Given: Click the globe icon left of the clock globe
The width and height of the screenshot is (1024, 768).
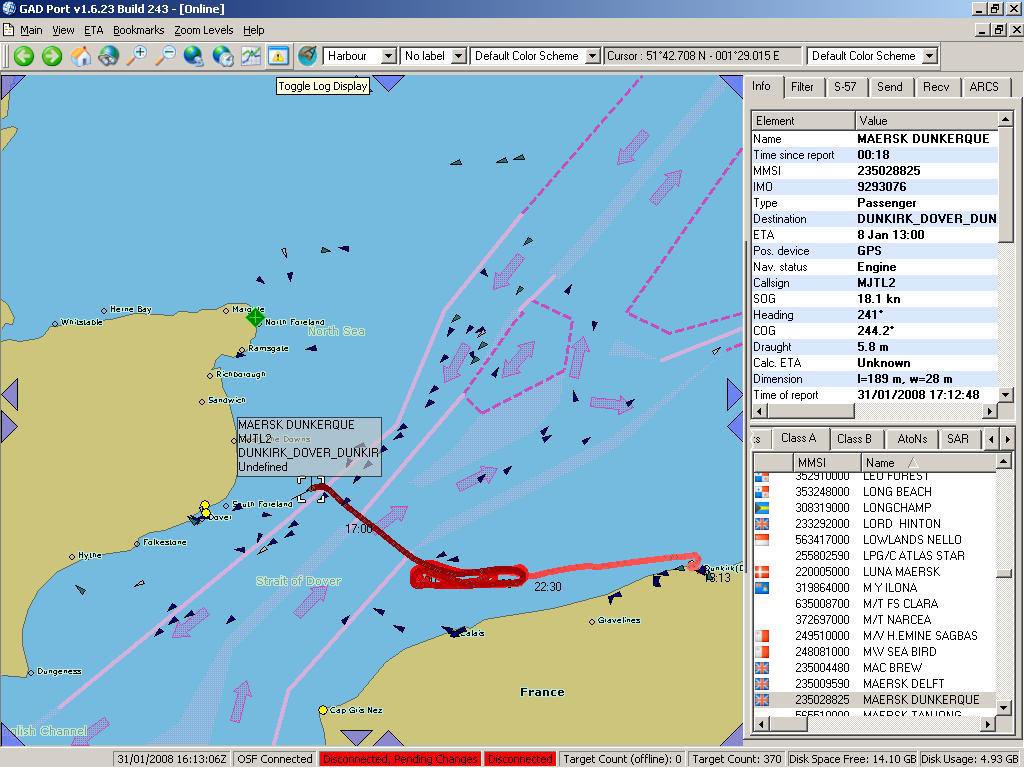Looking at the screenshot, I should click(193, 56).
